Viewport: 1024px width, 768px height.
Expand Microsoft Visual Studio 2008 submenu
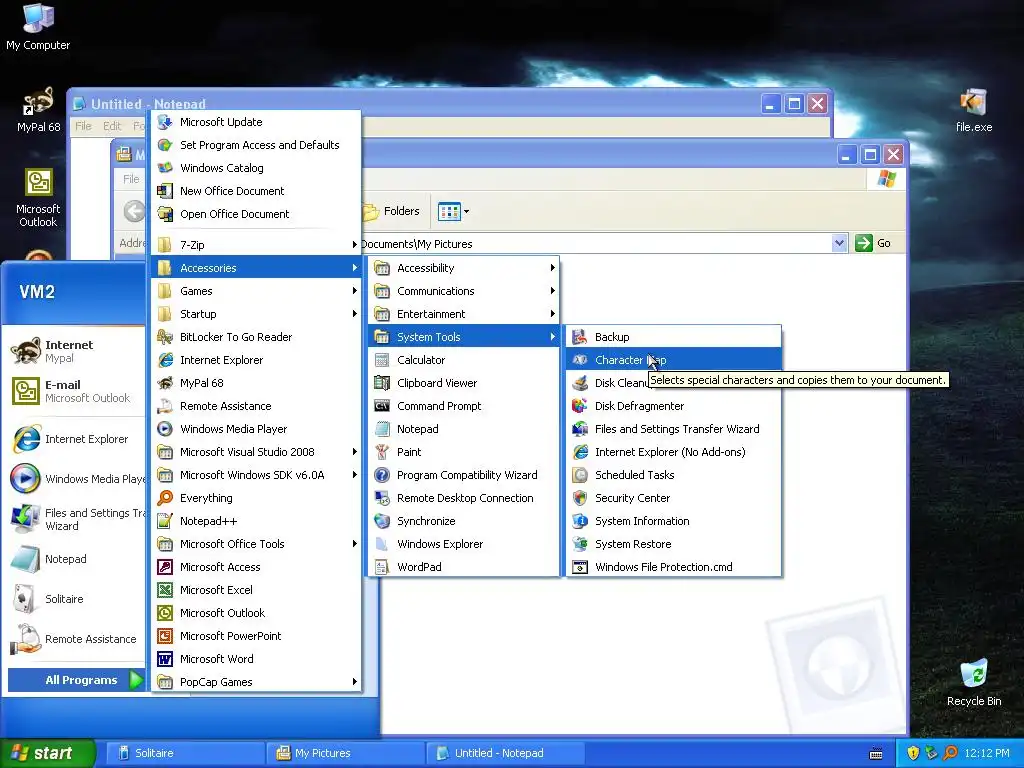click(x=257, y=452)
